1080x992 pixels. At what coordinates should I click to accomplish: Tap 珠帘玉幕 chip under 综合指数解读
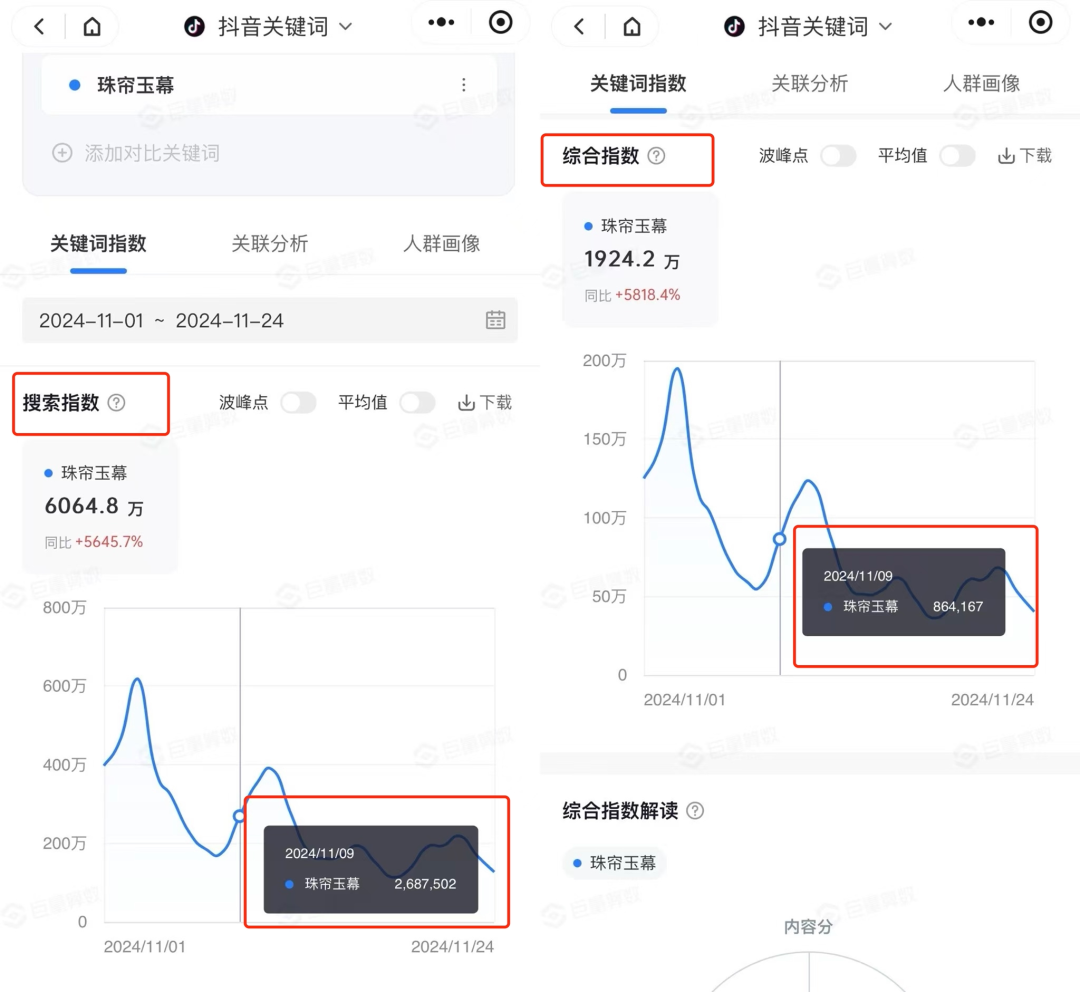(x=614, y=862)
